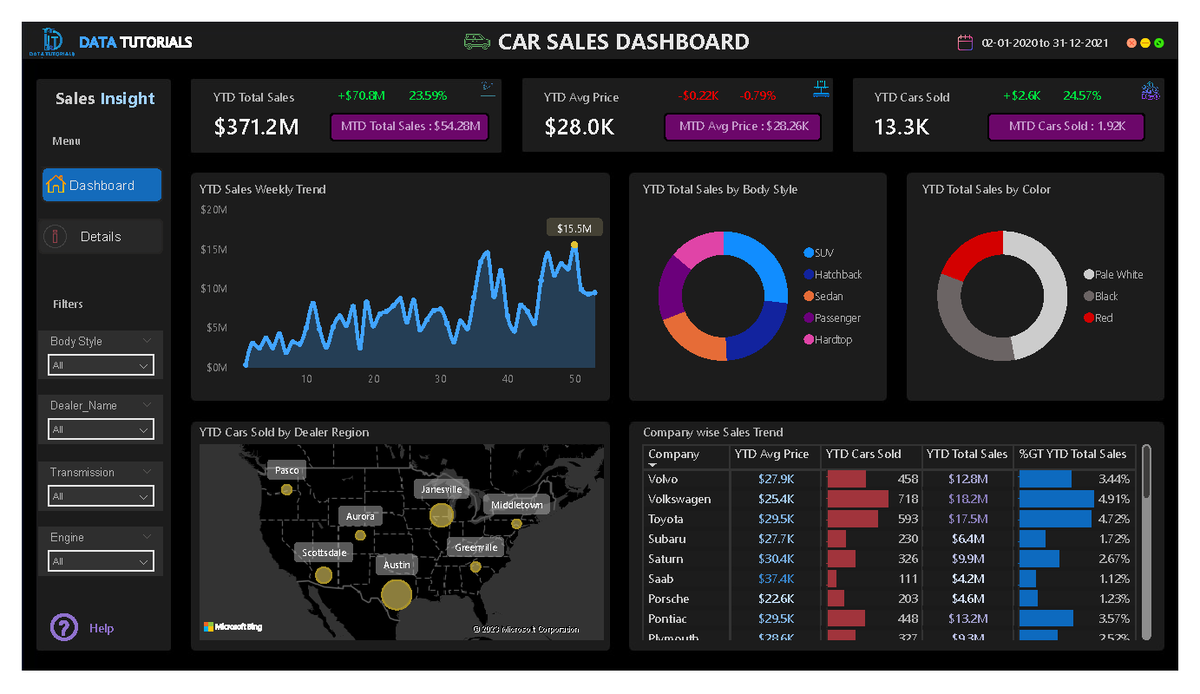Click the chart icon on YTD Total Sales card

point(487,88)
